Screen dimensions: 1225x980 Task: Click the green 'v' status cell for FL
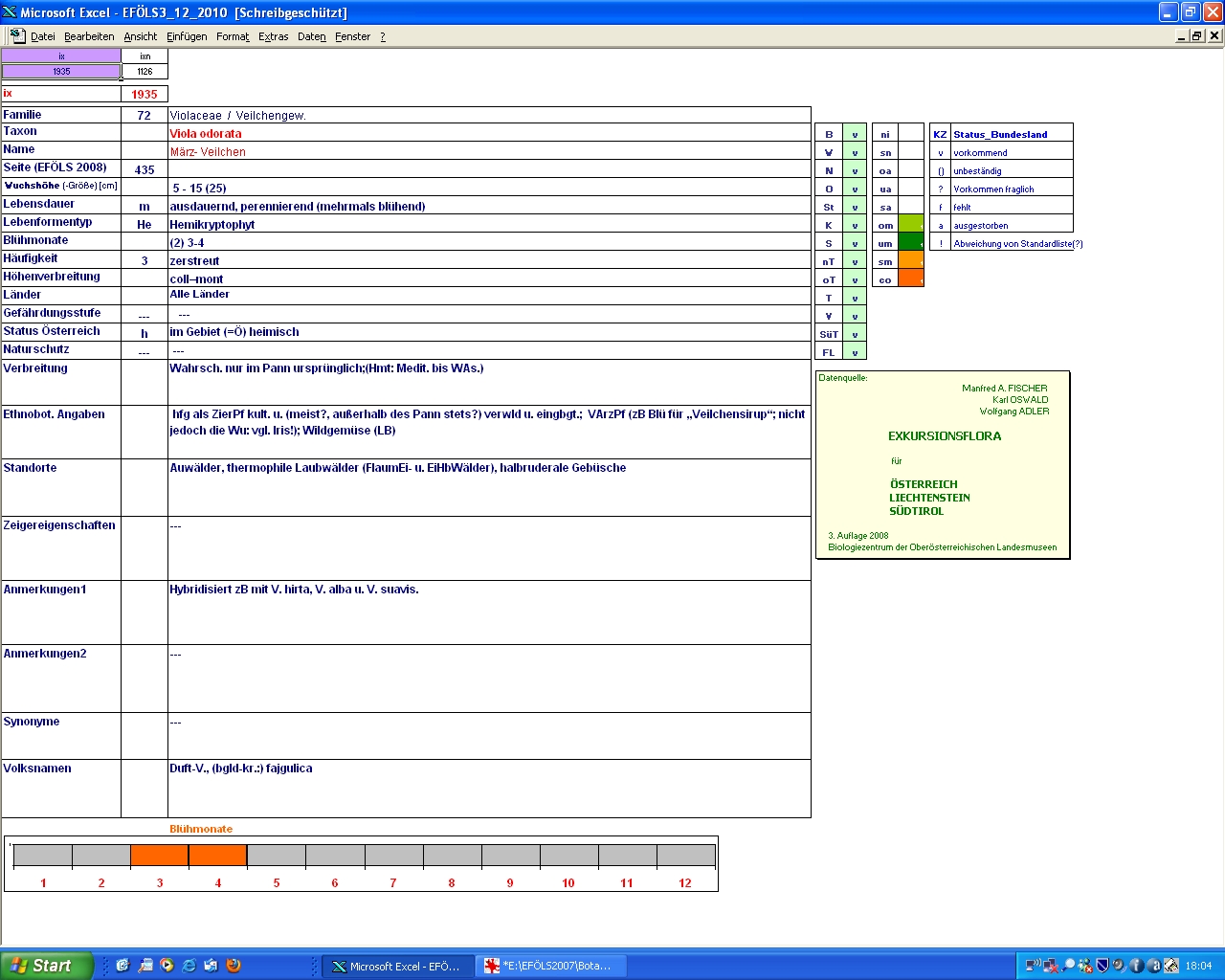pyautogui.click(x=855, y=352)
